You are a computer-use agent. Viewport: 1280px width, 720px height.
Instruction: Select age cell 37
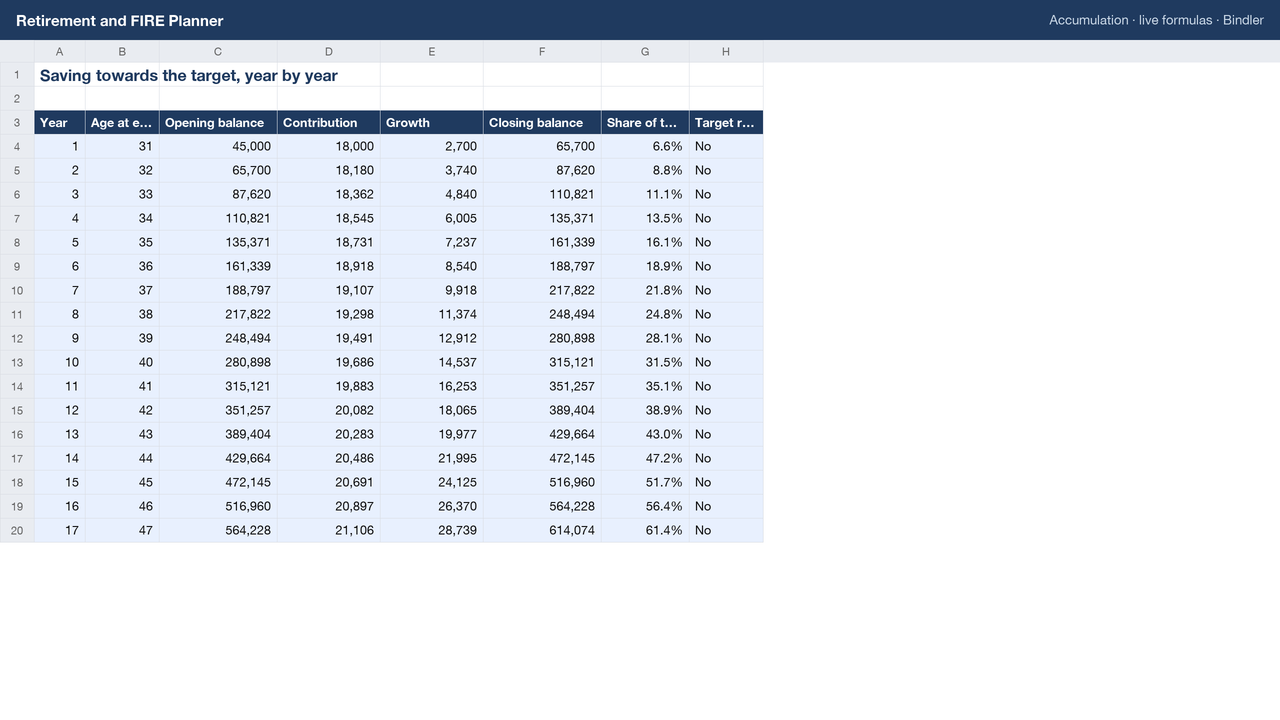coord(122,290)
